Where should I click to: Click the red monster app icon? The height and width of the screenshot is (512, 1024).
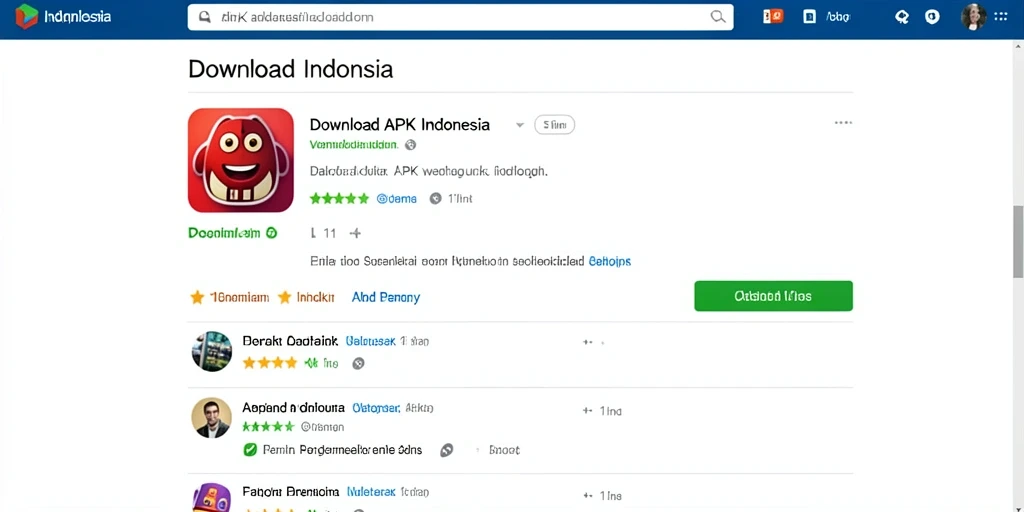[241, 160]
